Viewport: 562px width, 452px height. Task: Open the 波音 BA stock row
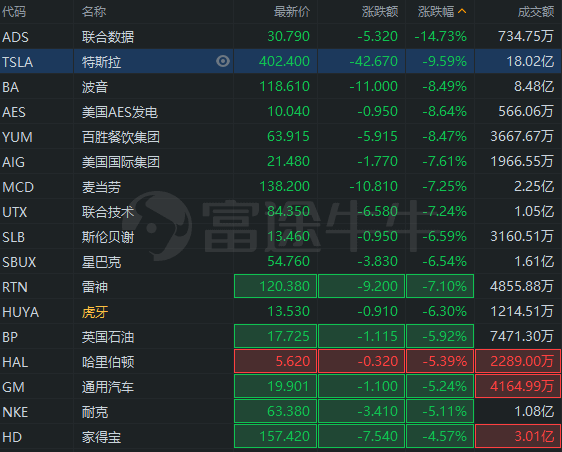(x=281, y=86)
